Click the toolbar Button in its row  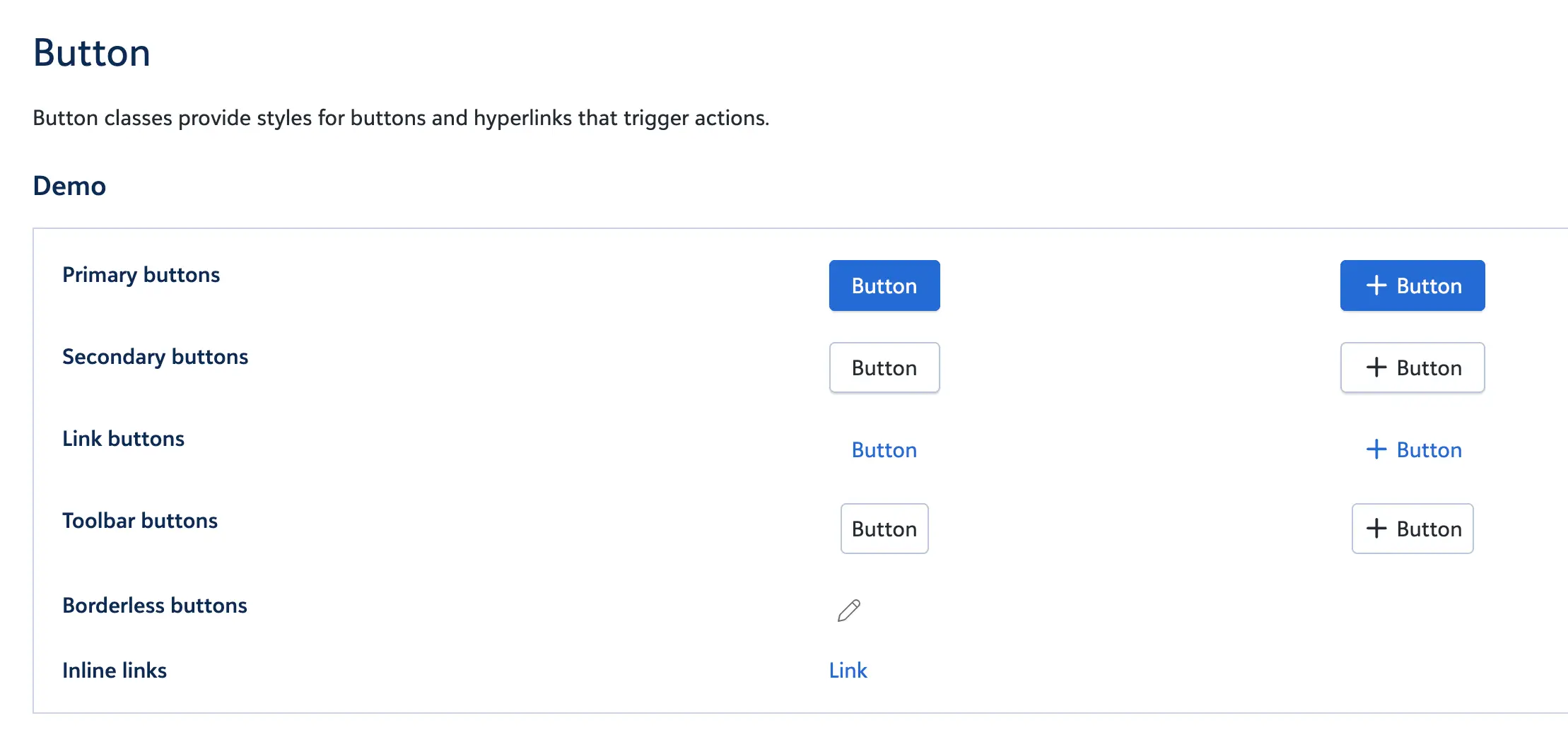(x=884, y=529)
